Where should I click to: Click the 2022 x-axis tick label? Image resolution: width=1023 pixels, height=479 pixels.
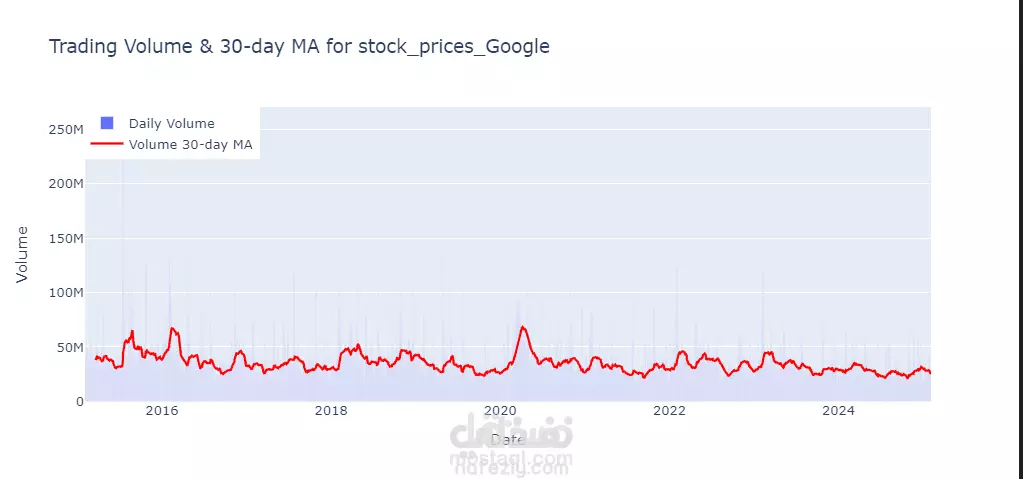669,411
